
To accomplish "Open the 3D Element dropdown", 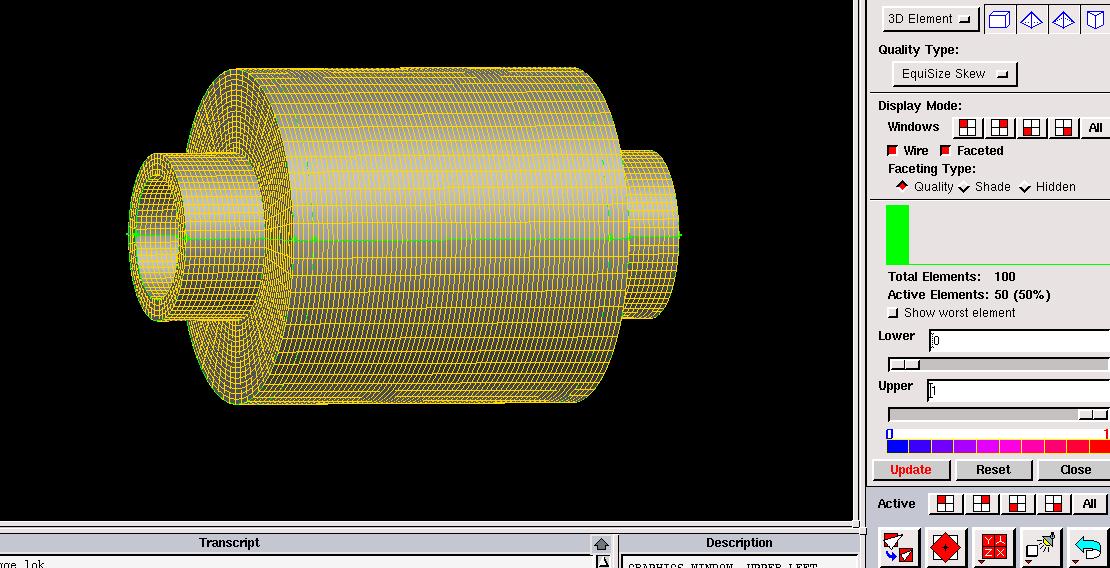I will click(x=930, y=19).
